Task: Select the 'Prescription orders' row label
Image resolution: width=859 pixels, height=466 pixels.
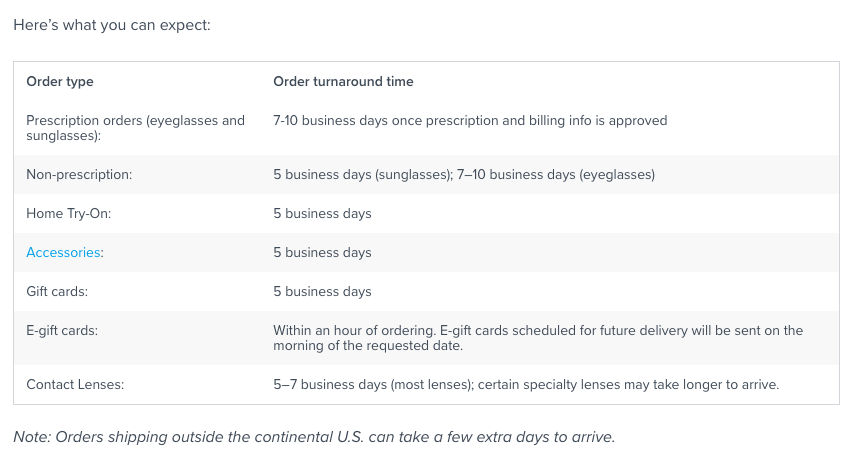Action: click(135, 128)
